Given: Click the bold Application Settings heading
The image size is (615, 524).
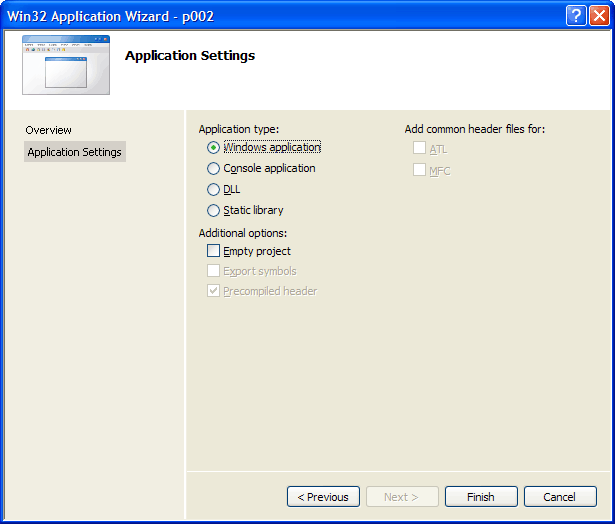Looking at the screenshot, I should 190,56.
